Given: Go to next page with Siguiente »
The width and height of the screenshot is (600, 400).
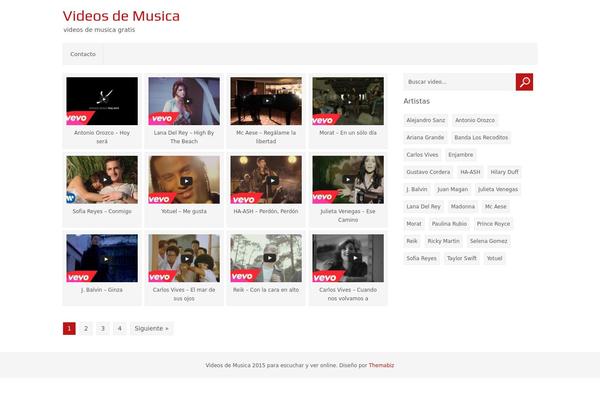Looking at the screenshot, I should [x=152, y=328].
